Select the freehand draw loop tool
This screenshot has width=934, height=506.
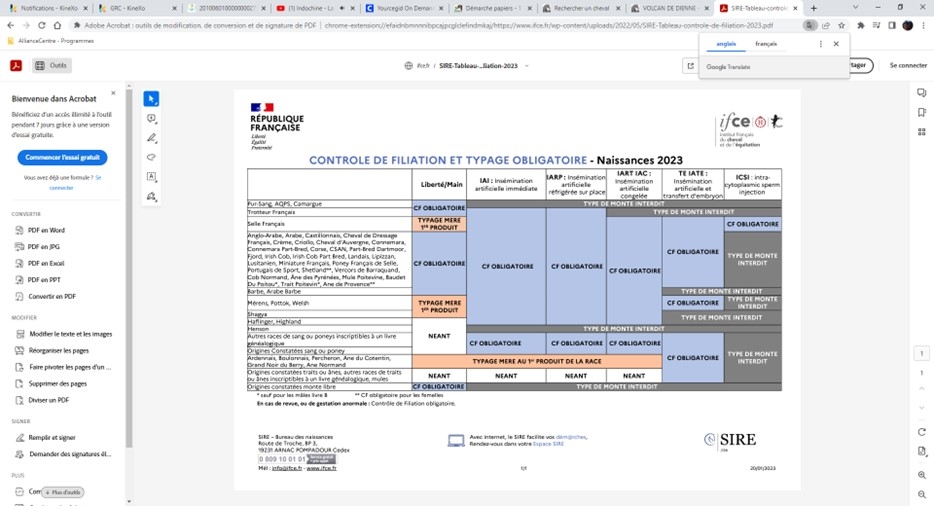point(151,157)
